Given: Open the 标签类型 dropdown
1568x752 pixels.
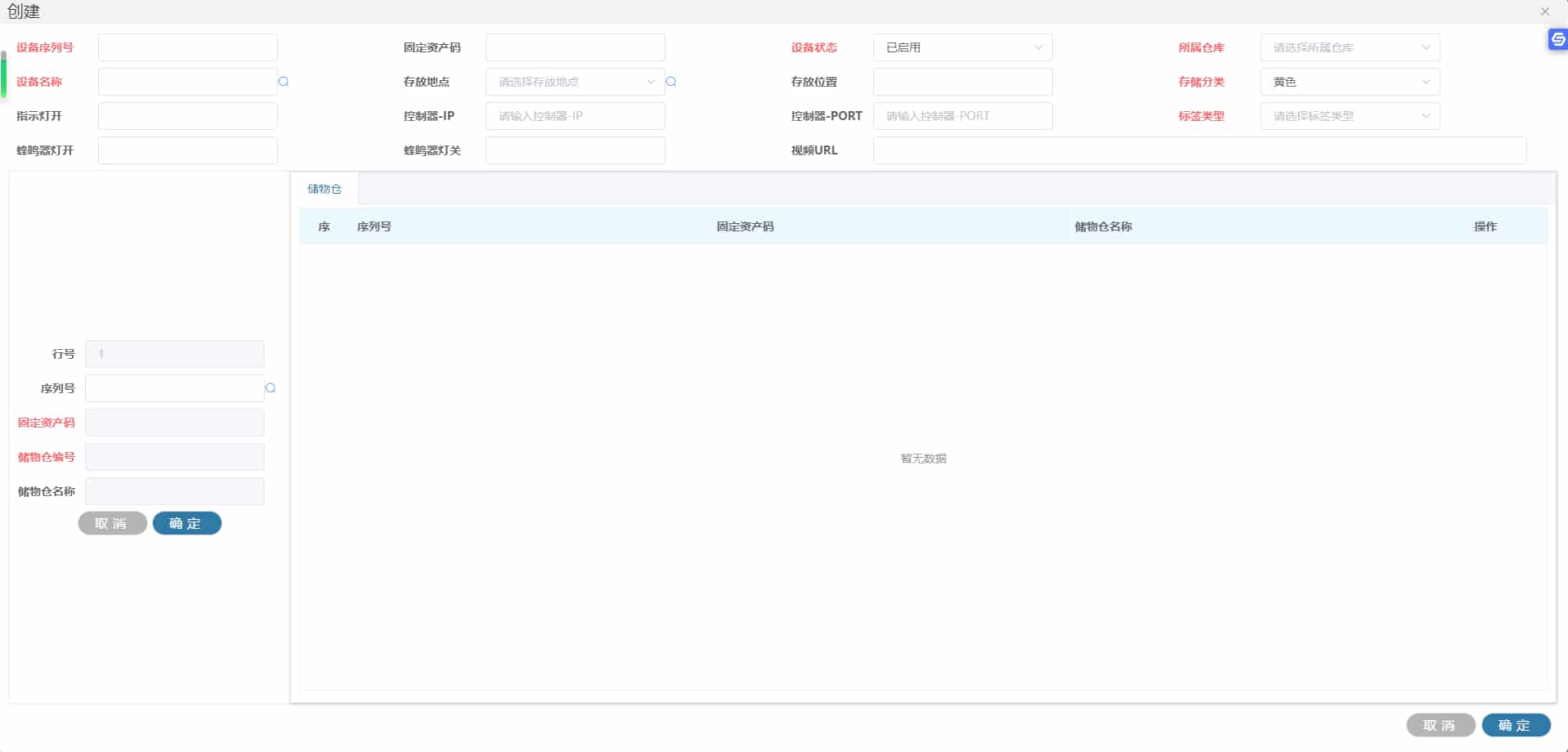Looking at the screenshot, I should point(1350,116).
